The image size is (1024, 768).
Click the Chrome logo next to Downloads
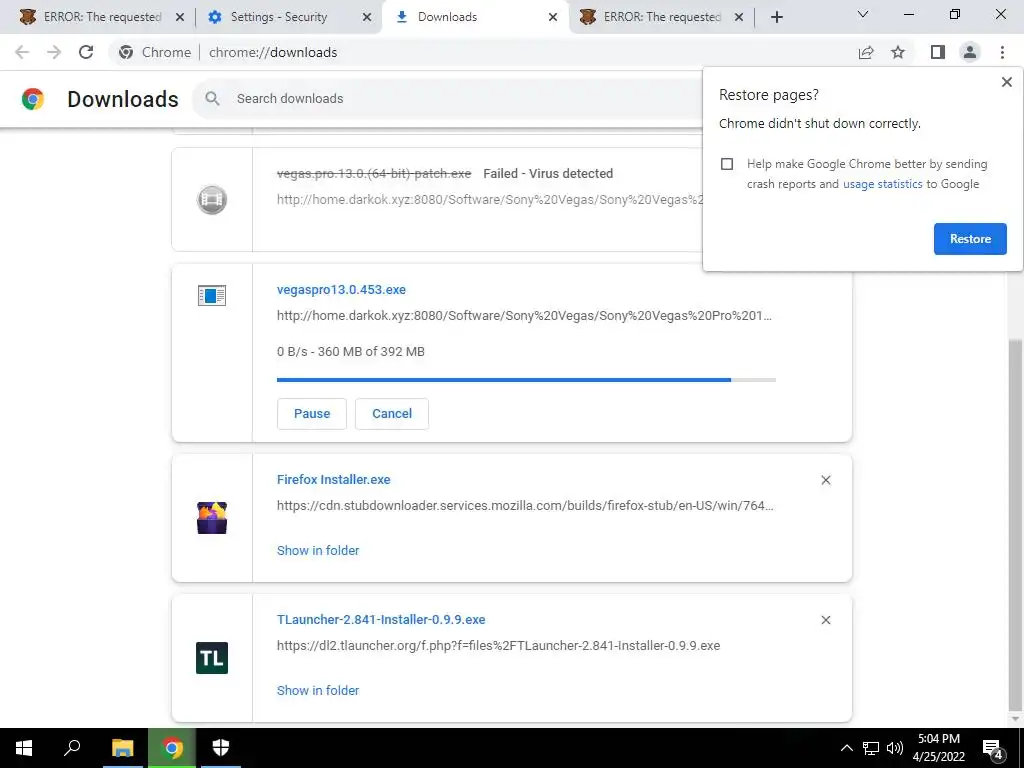coord(33,99)
